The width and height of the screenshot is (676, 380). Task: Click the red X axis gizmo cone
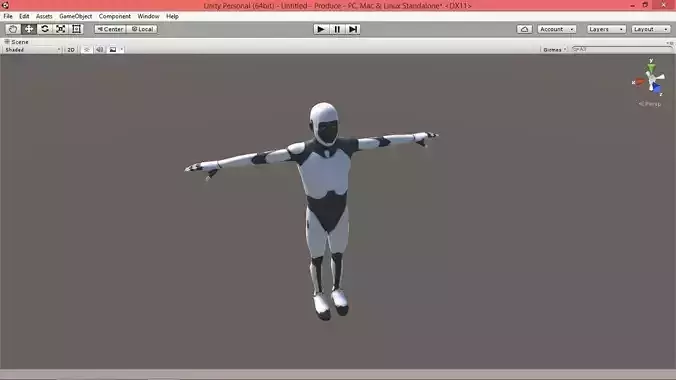tap(639, 82)
